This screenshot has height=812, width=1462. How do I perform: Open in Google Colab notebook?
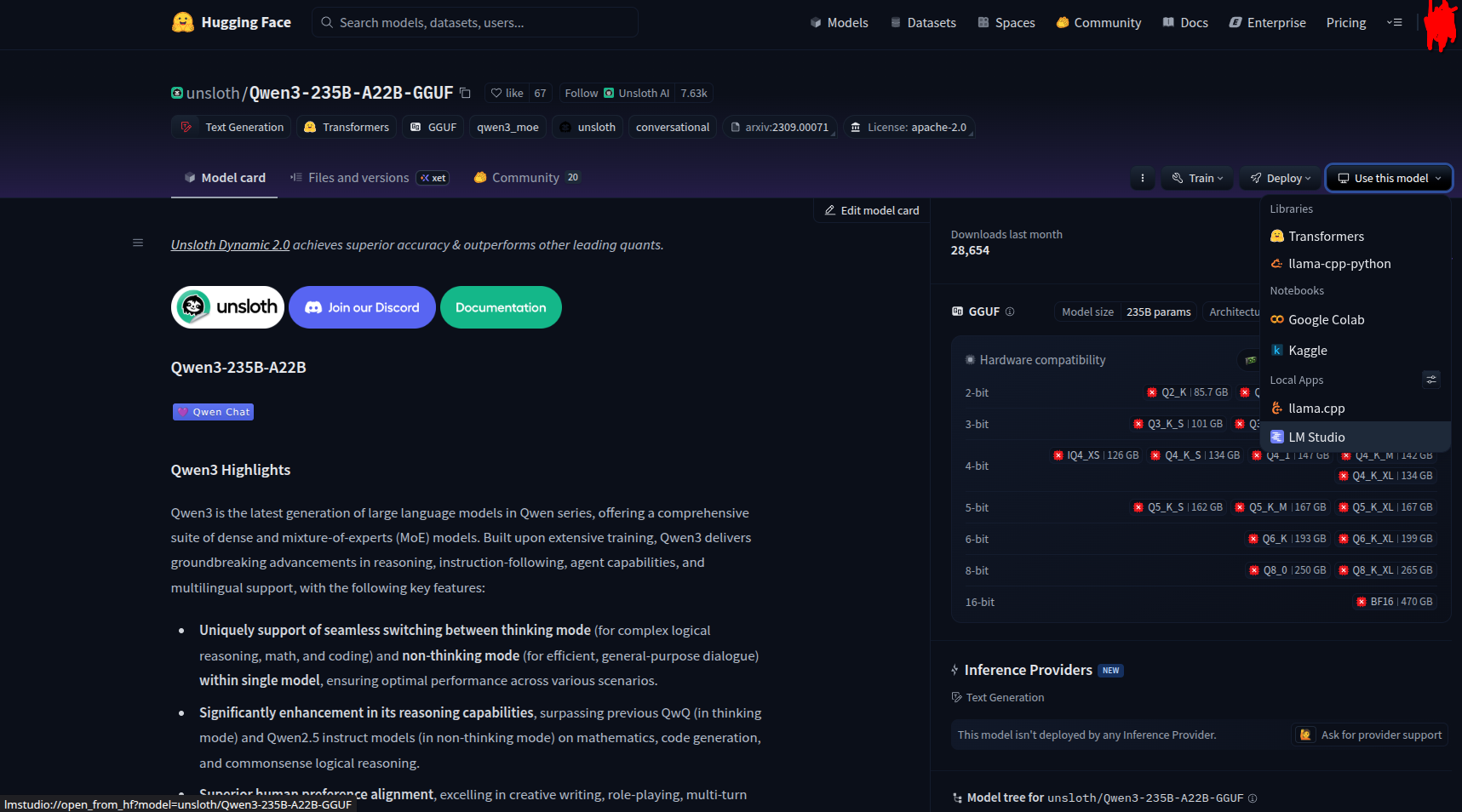pyautogui.click(x=1356, y=320)
